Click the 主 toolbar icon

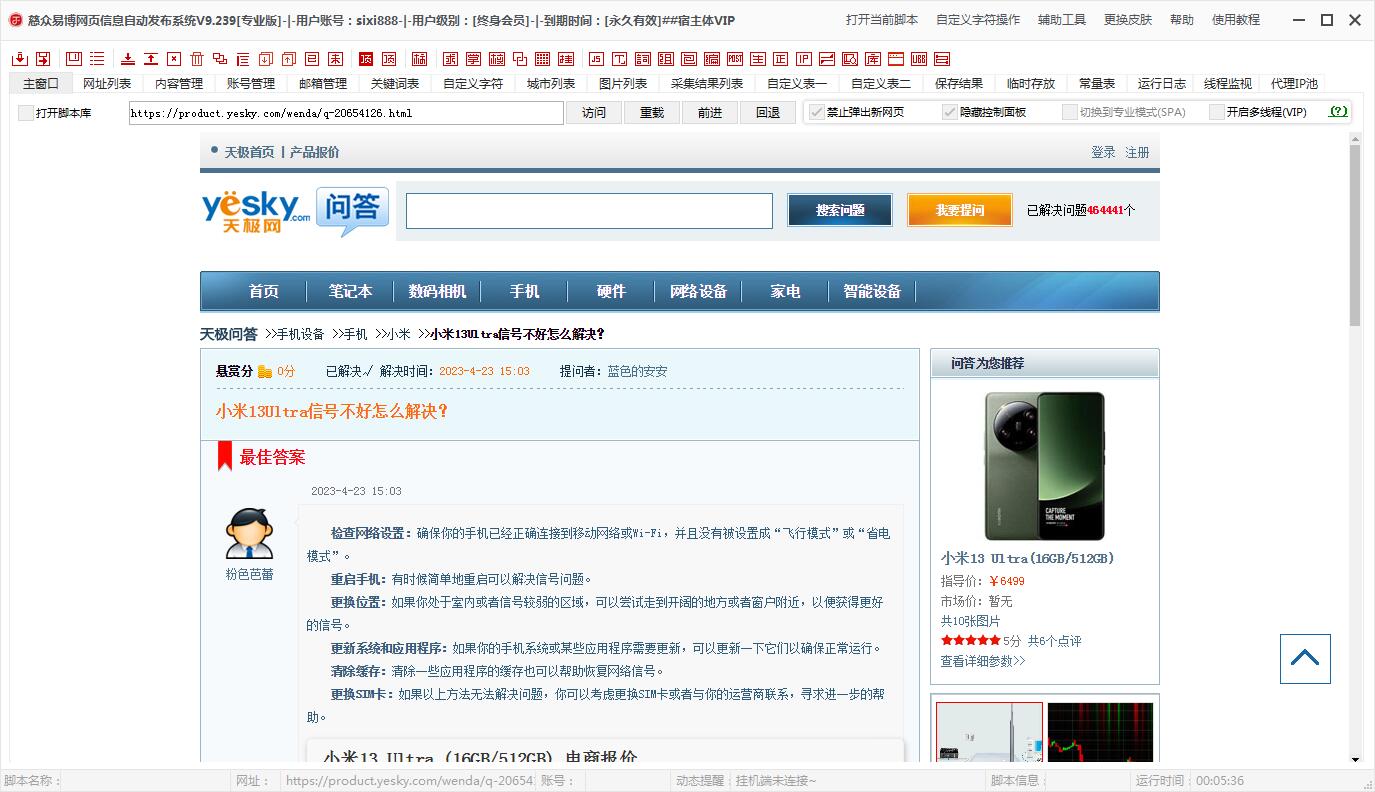(758, 59)
